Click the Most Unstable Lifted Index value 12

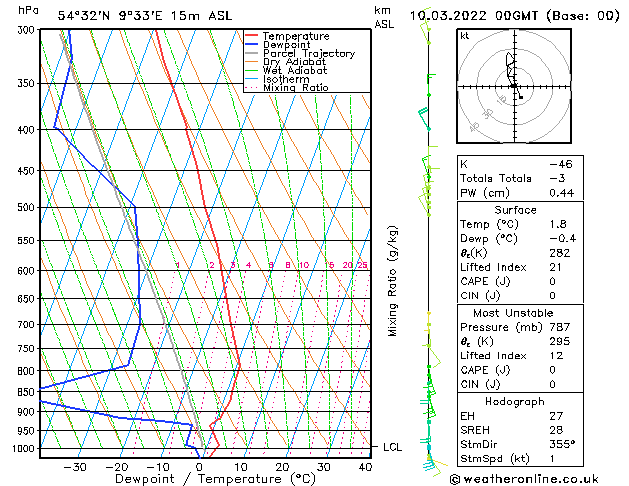[556, 356]
